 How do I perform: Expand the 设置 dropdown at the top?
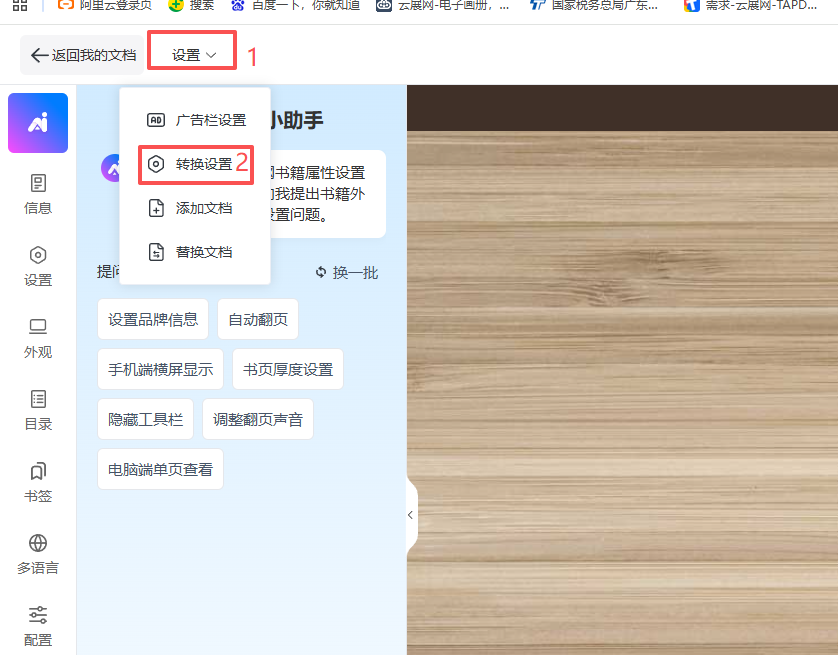pyautogui.click(x=193, y=55)
